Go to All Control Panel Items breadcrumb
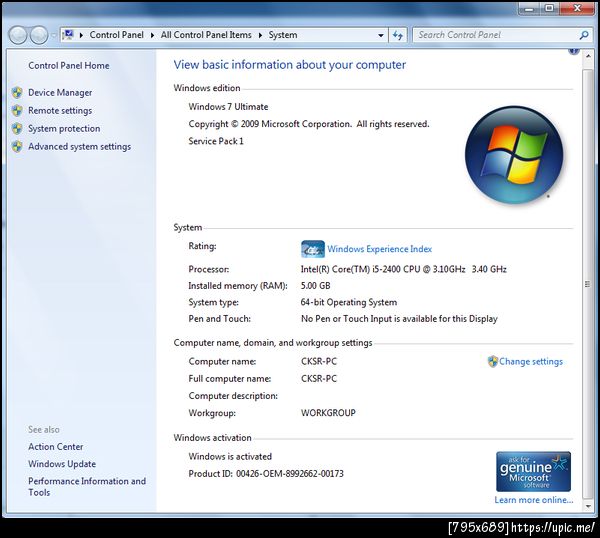Image resolution: width=600 pixels, height=538 pixels. coord(206,35)
